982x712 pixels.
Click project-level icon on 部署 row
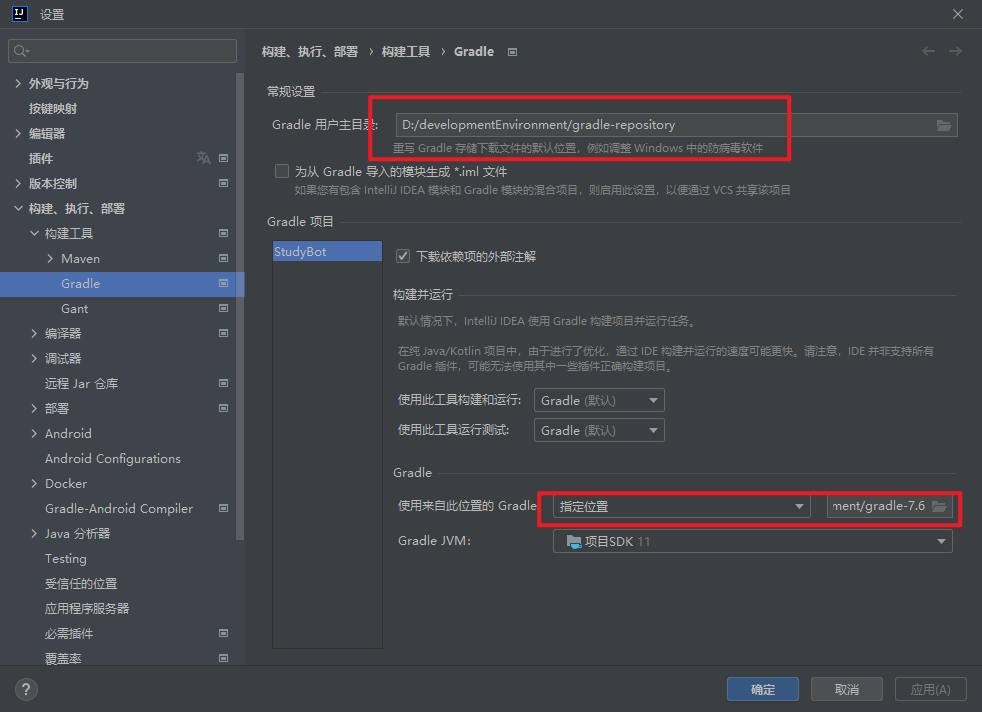(223, 408)
